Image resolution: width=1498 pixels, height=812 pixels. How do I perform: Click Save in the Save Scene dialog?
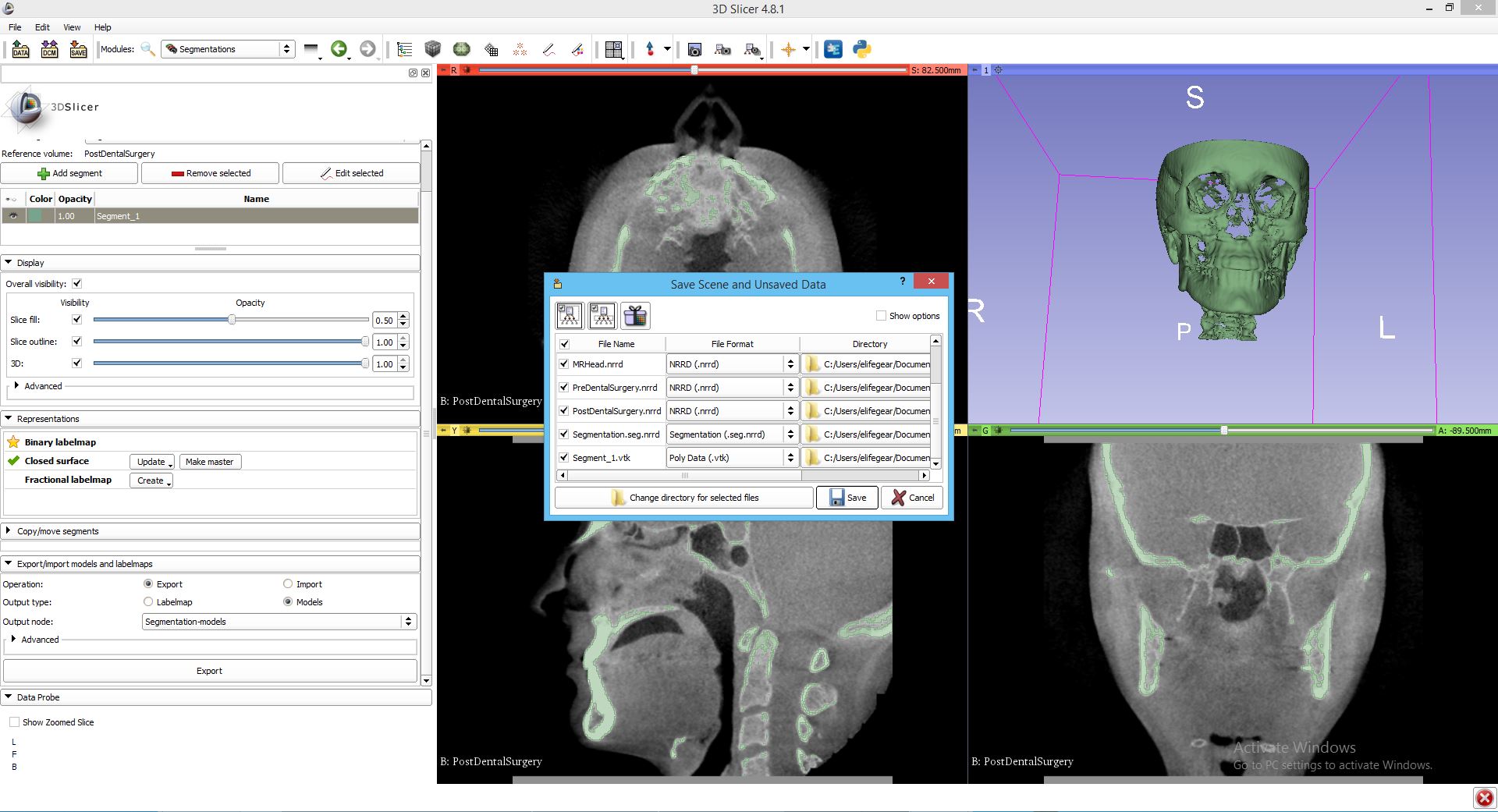(847, 498)
